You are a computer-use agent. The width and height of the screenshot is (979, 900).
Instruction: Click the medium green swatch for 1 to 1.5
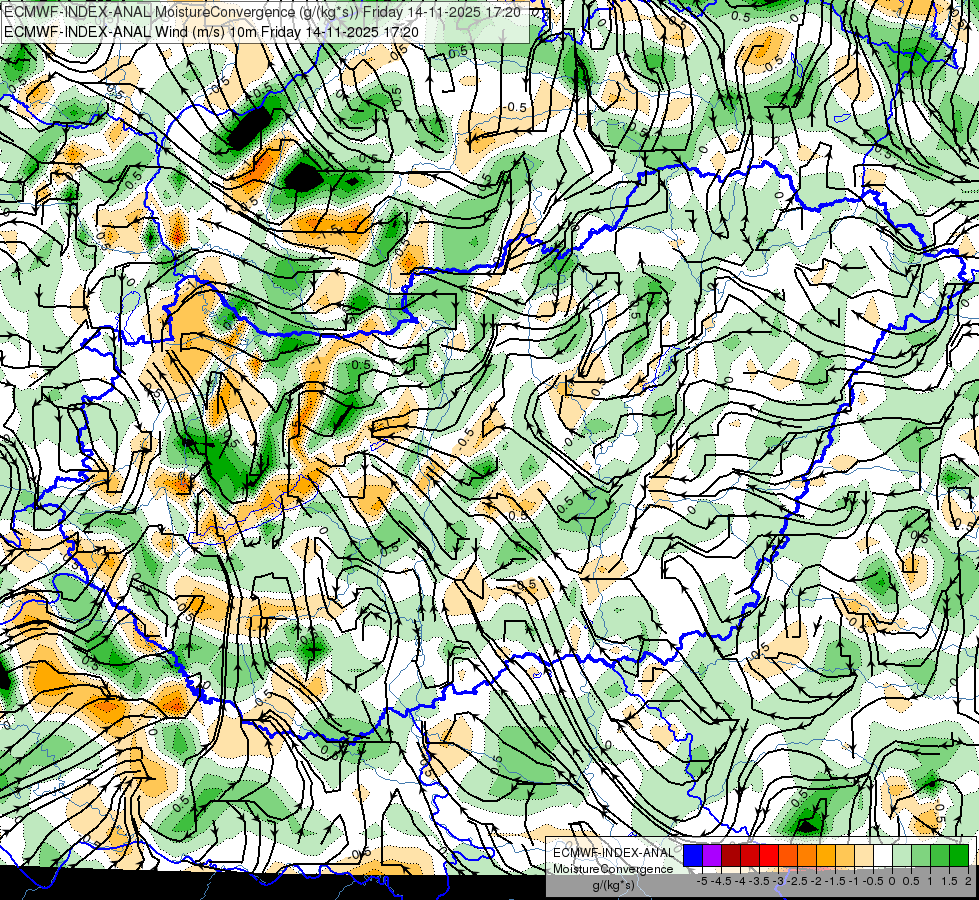pyautogui.click(x=940, y=856)
